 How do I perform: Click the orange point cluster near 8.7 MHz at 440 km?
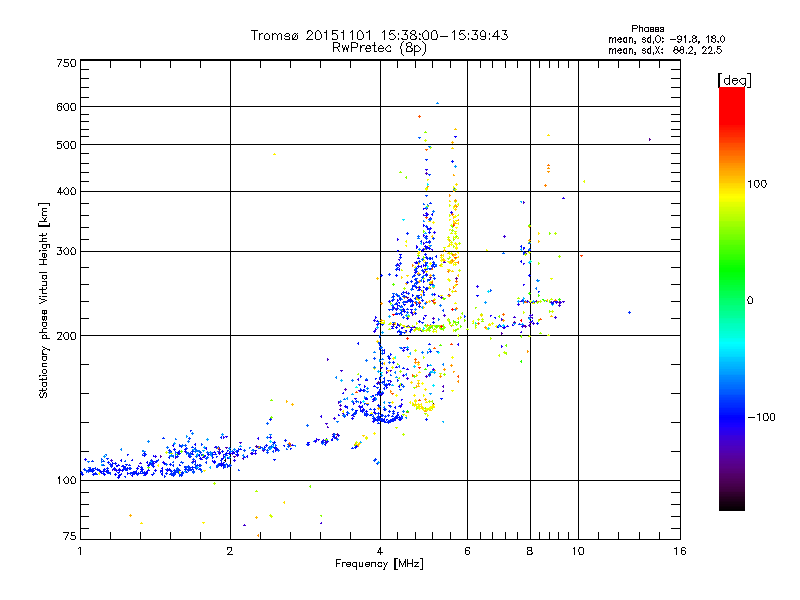(548, 168)
